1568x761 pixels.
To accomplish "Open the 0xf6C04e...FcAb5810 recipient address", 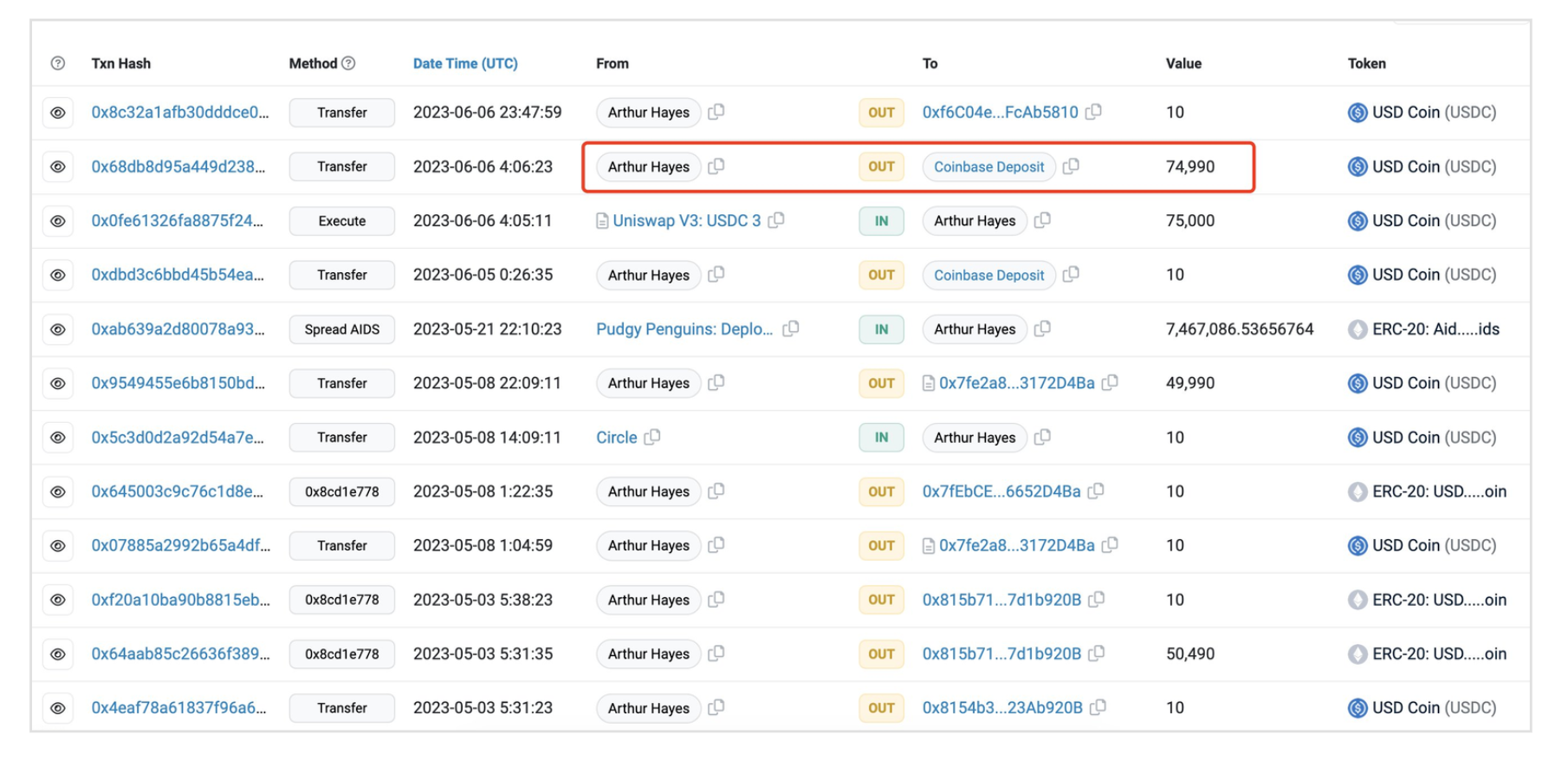I will click(x=1001, y=112).
